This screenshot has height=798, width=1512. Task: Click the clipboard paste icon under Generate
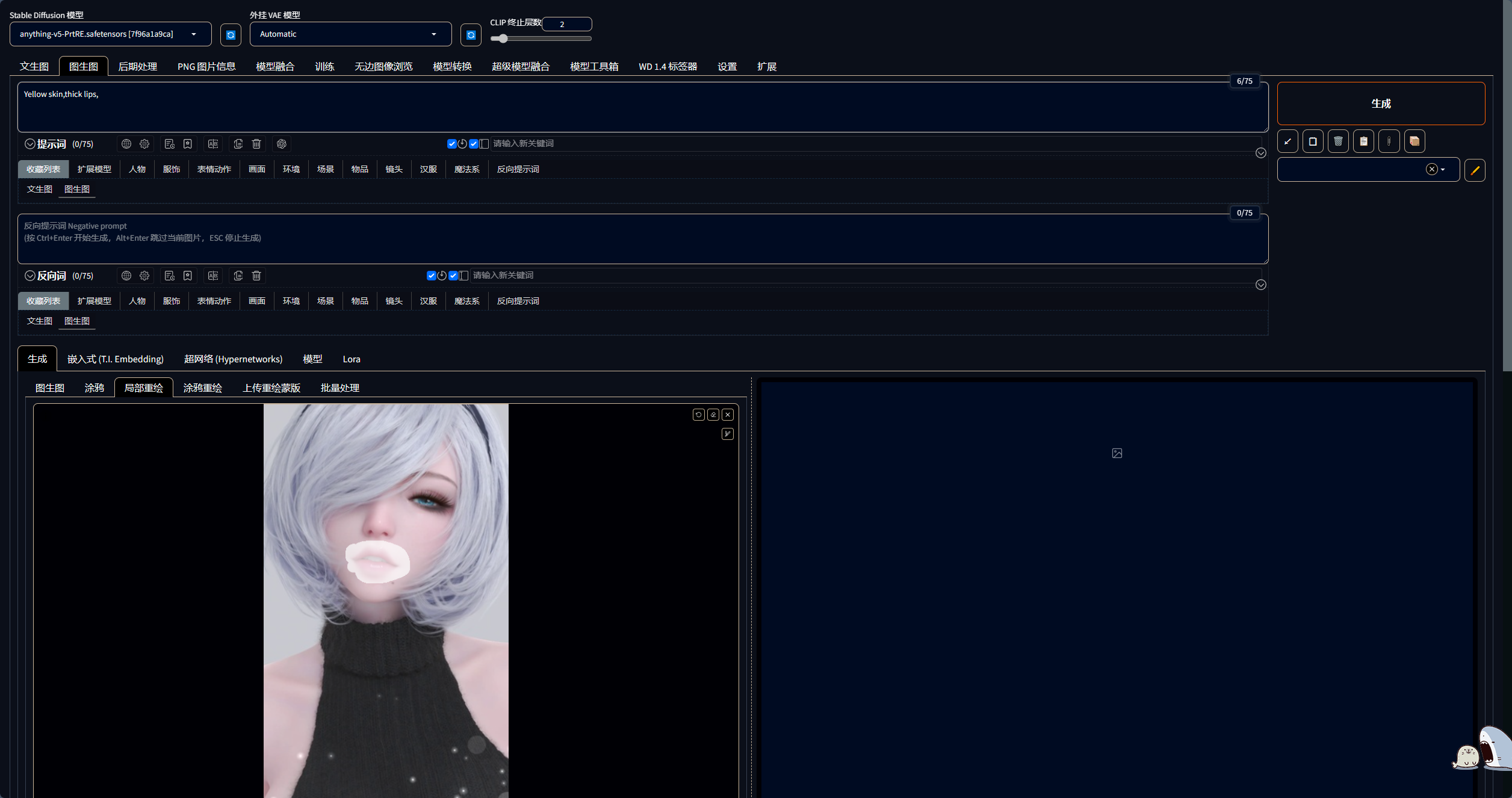(x=1363, y=141)
